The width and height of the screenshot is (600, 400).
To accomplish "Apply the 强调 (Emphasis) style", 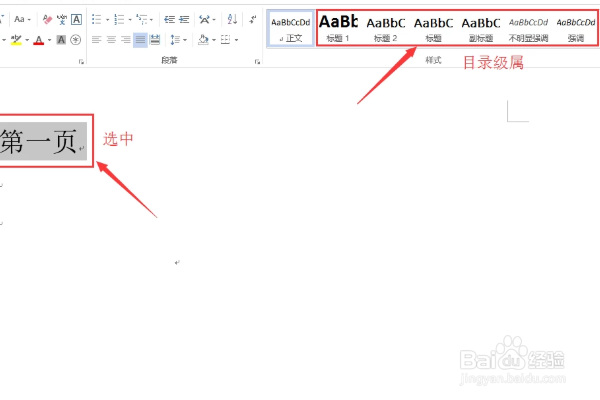I will (576, 29).
